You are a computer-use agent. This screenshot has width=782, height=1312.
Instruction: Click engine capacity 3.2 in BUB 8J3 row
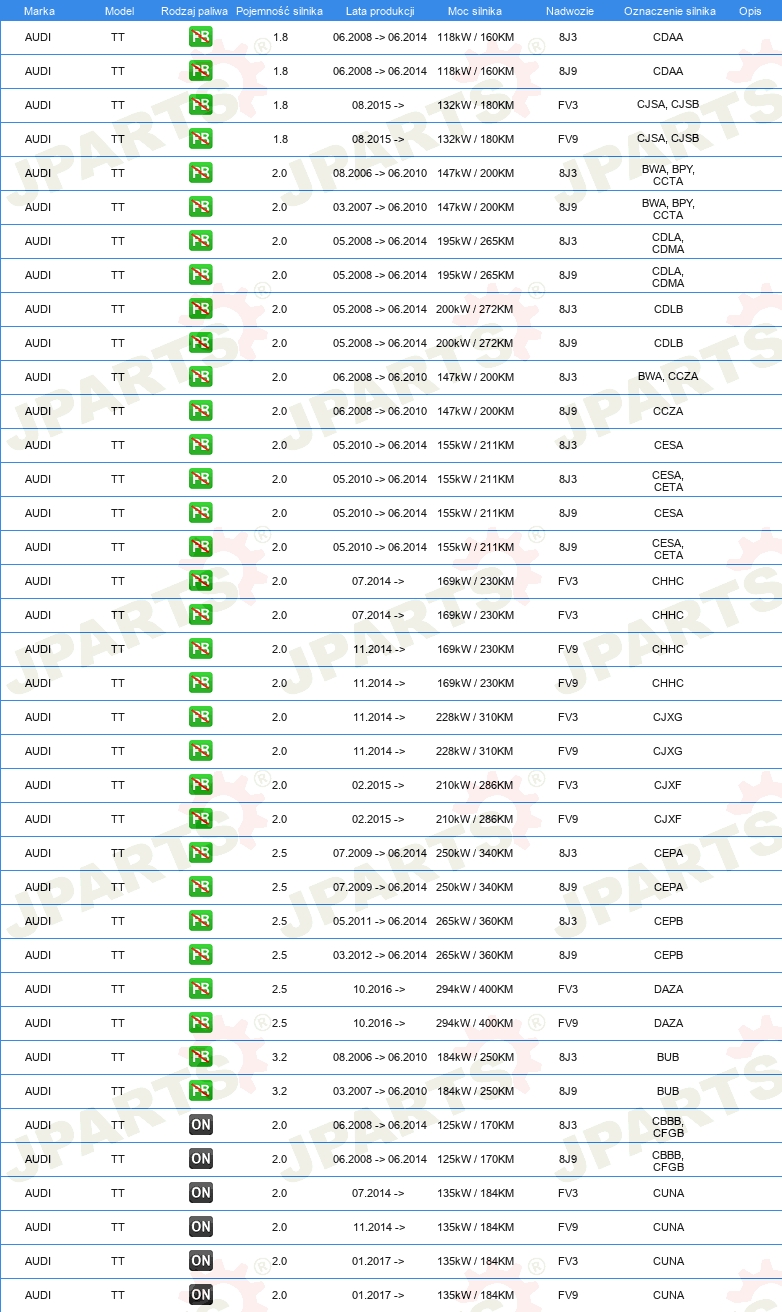pos(280,1057)
